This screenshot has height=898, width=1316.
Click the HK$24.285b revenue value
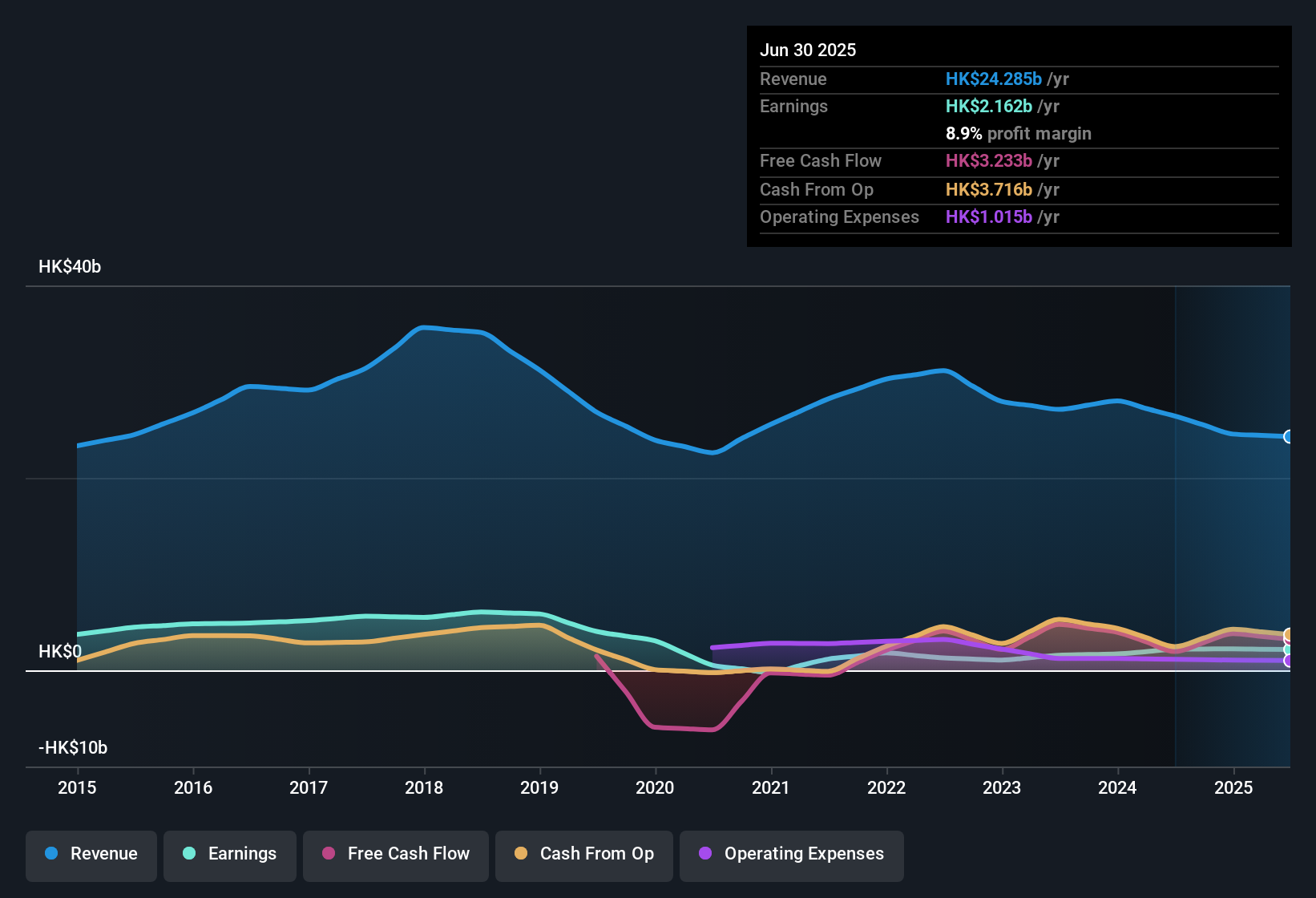(x=994, y=79)
